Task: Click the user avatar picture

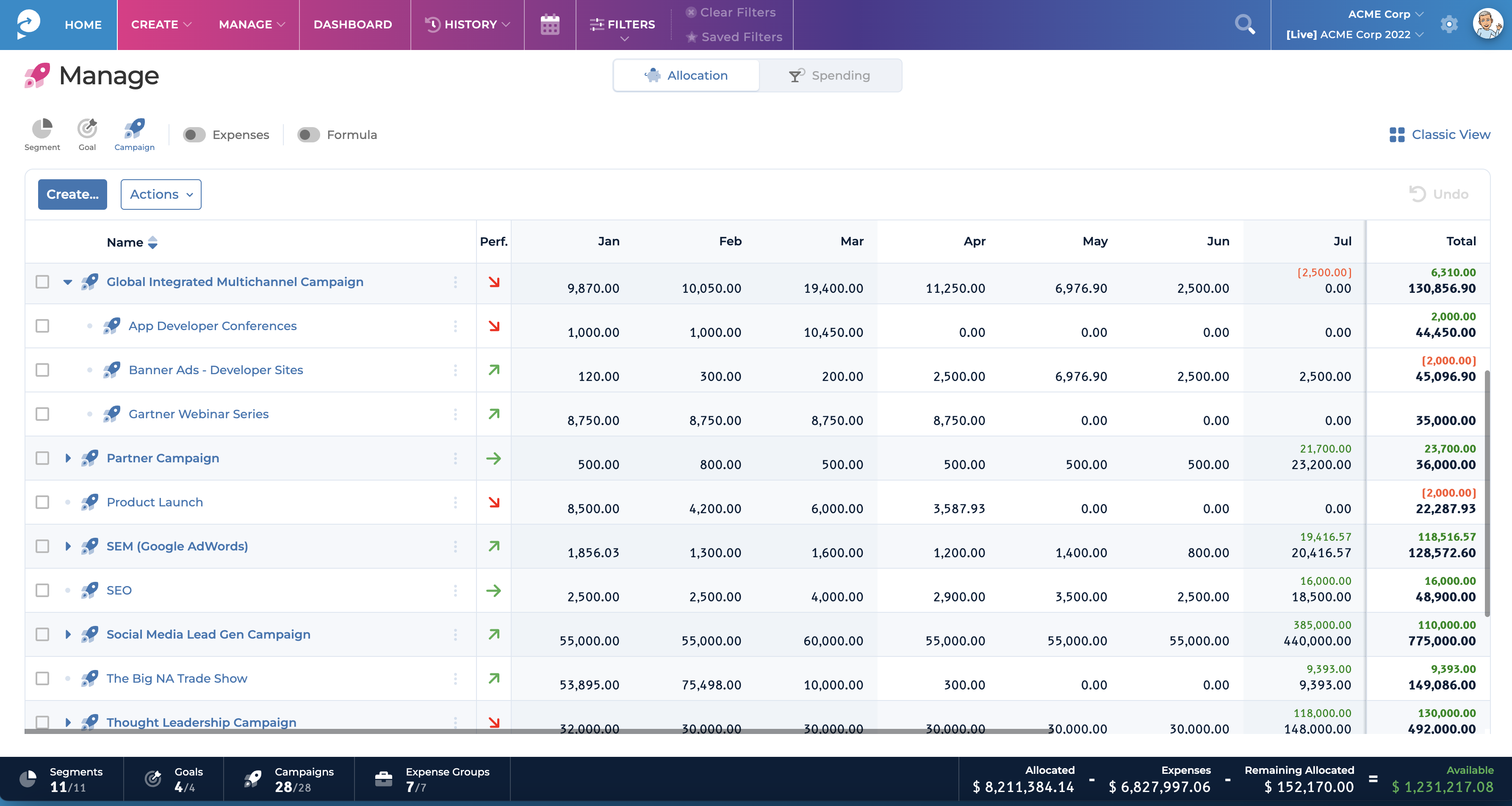Action: 1488,24
